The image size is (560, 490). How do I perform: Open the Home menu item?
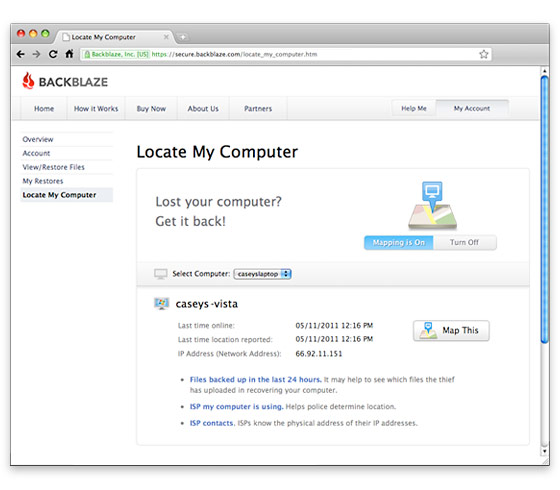point(44,109)
